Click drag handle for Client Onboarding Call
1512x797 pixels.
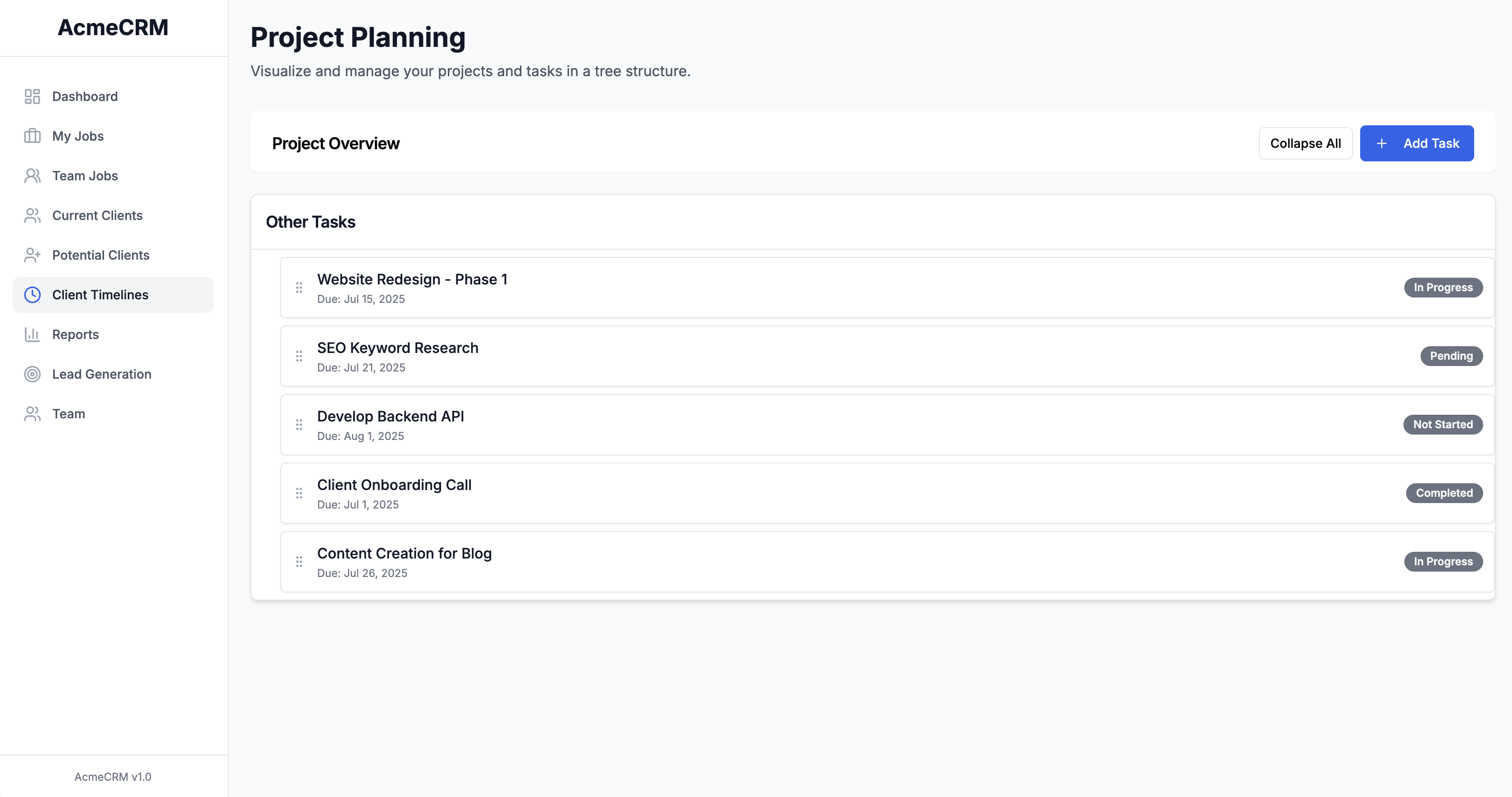(299, 493)
